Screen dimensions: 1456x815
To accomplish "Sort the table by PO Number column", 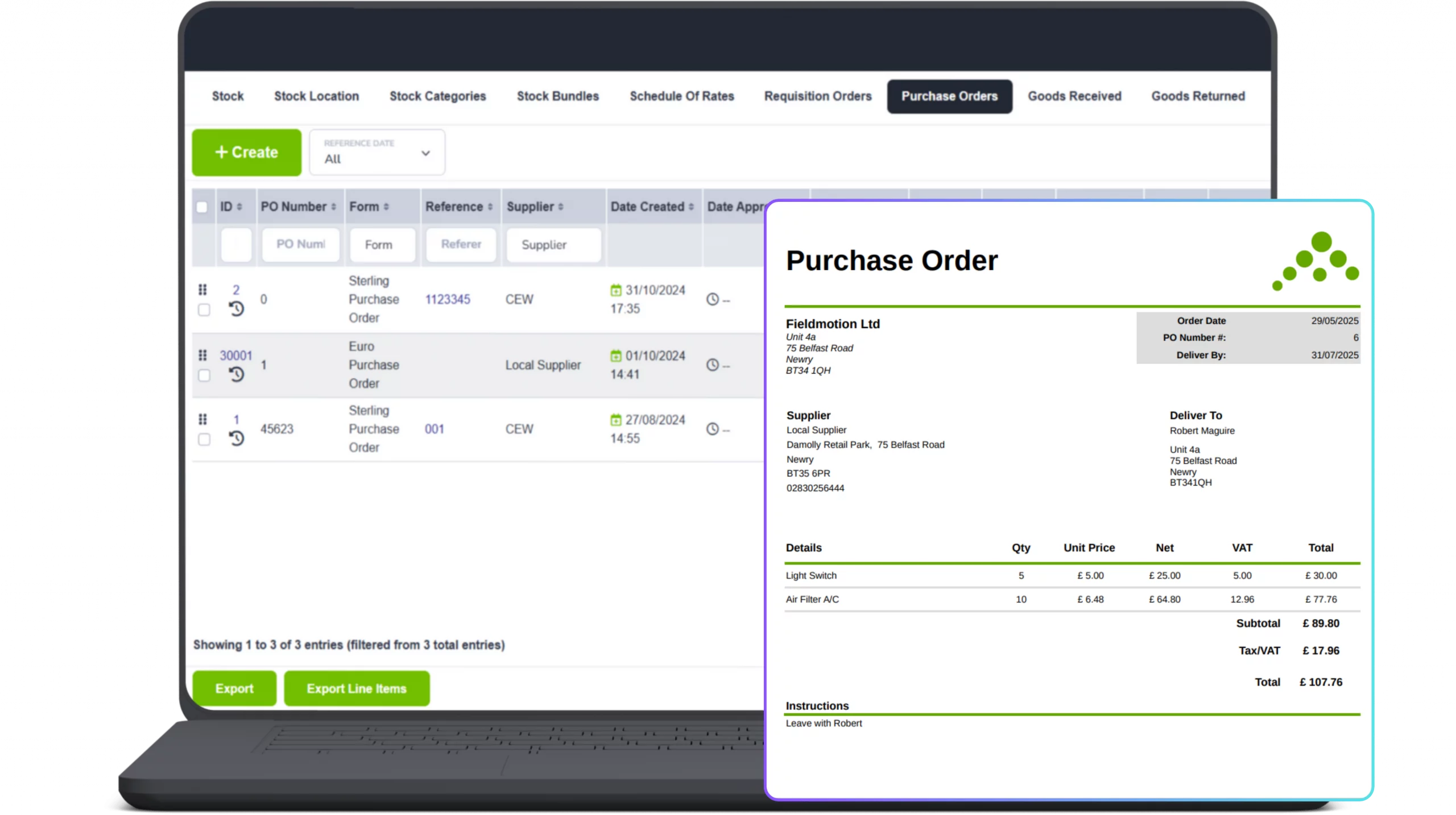I will [x=296, y=206].
